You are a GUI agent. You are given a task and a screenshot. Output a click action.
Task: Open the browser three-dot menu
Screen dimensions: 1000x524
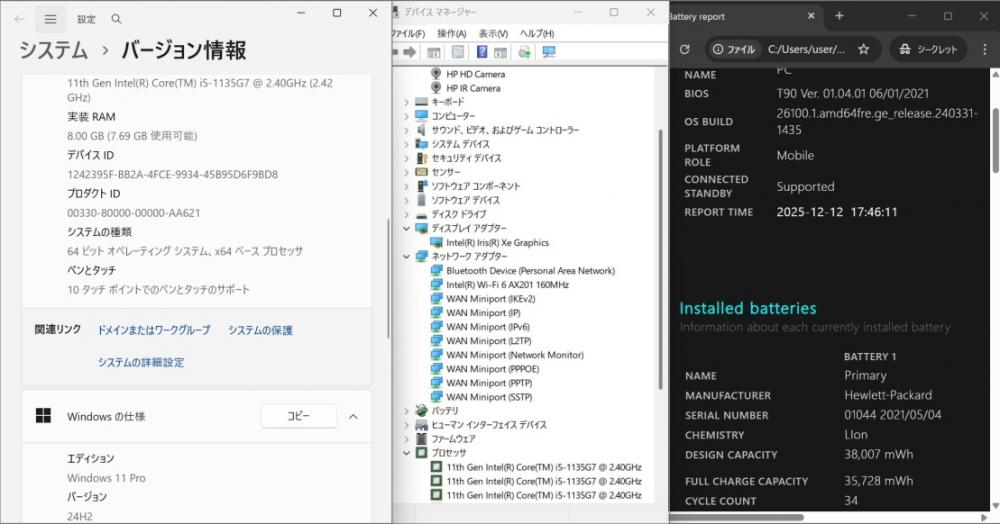[985, 49]
